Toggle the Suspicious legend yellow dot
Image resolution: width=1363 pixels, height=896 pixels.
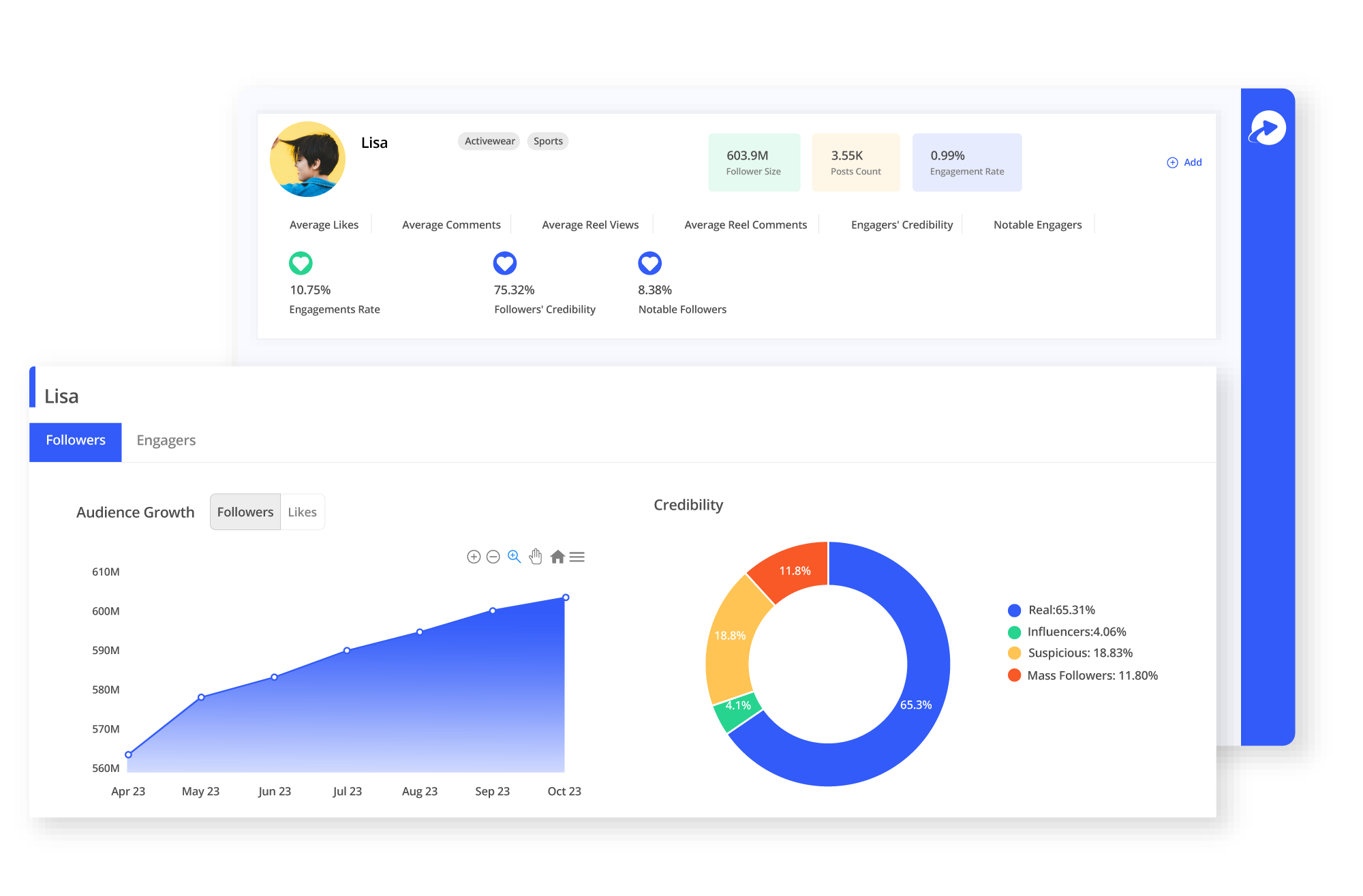pyautogui.click(x=1014, y=653)
